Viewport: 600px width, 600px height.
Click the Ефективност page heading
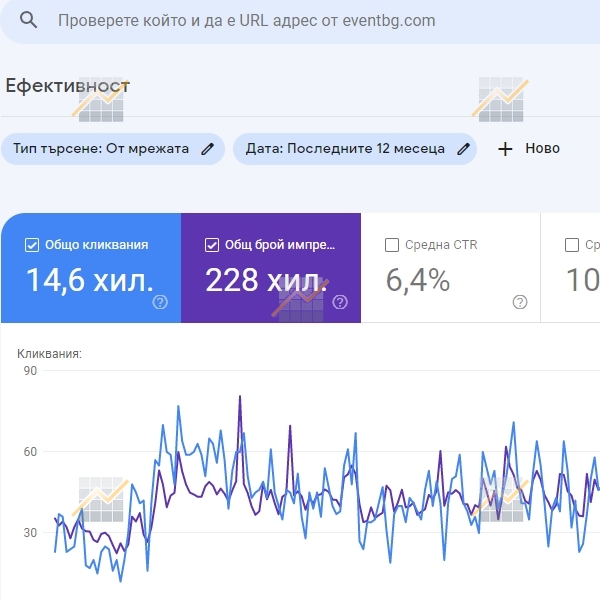pyautogui.click(x=68, y=86)
